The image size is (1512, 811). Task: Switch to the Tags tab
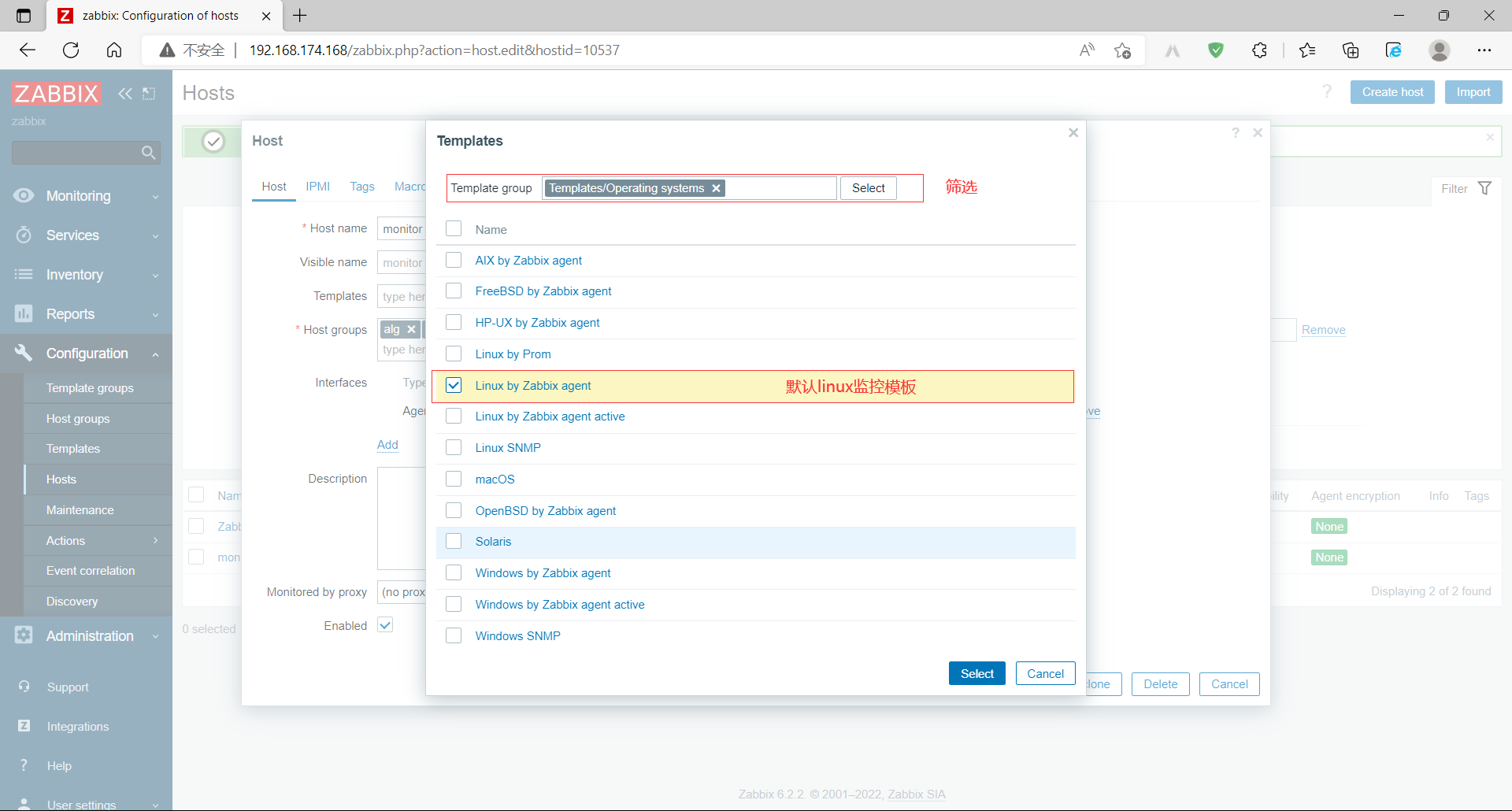362,187
